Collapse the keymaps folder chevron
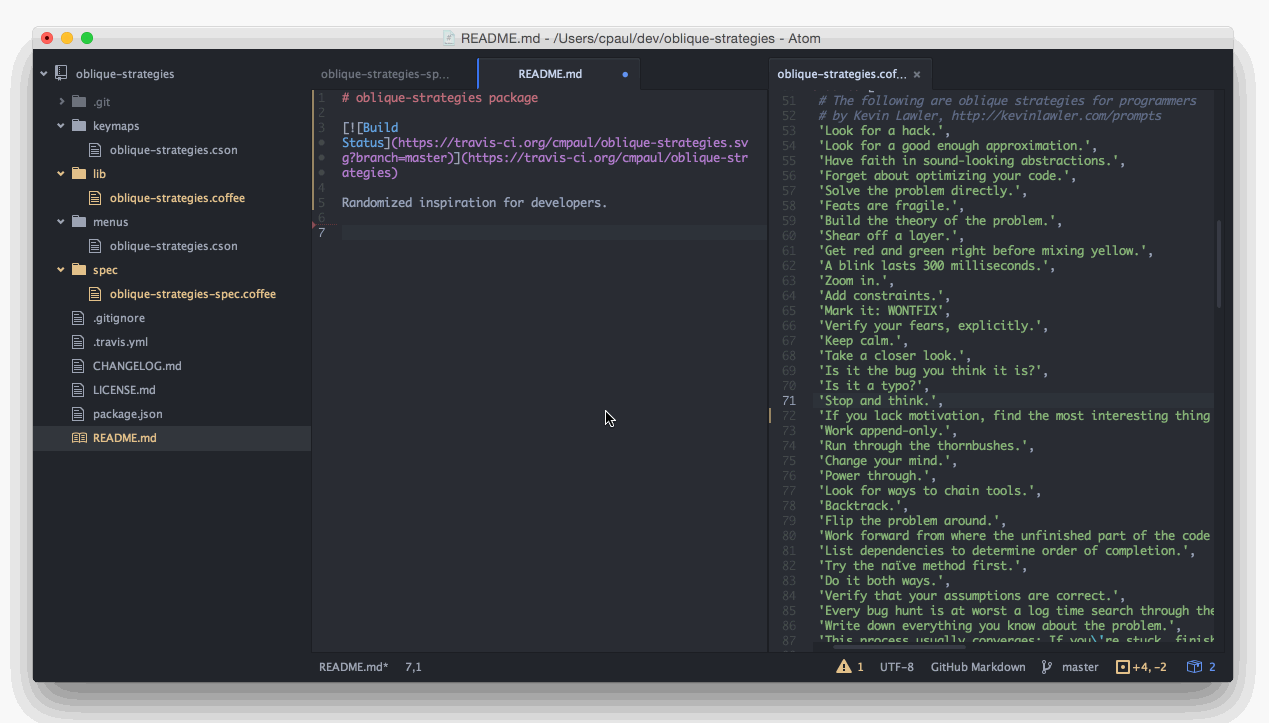This screenshot has width=1269, height=723. (61, 126)
